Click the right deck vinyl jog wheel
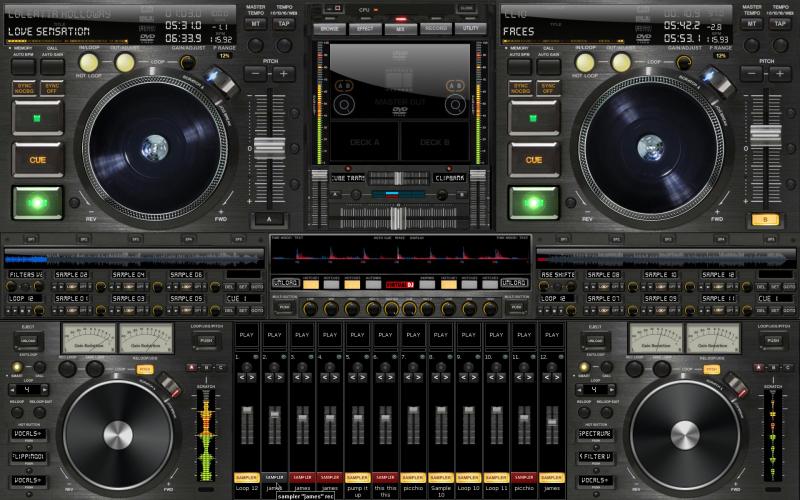This screenshot has height=500, width=800. [x=651, y=148]
